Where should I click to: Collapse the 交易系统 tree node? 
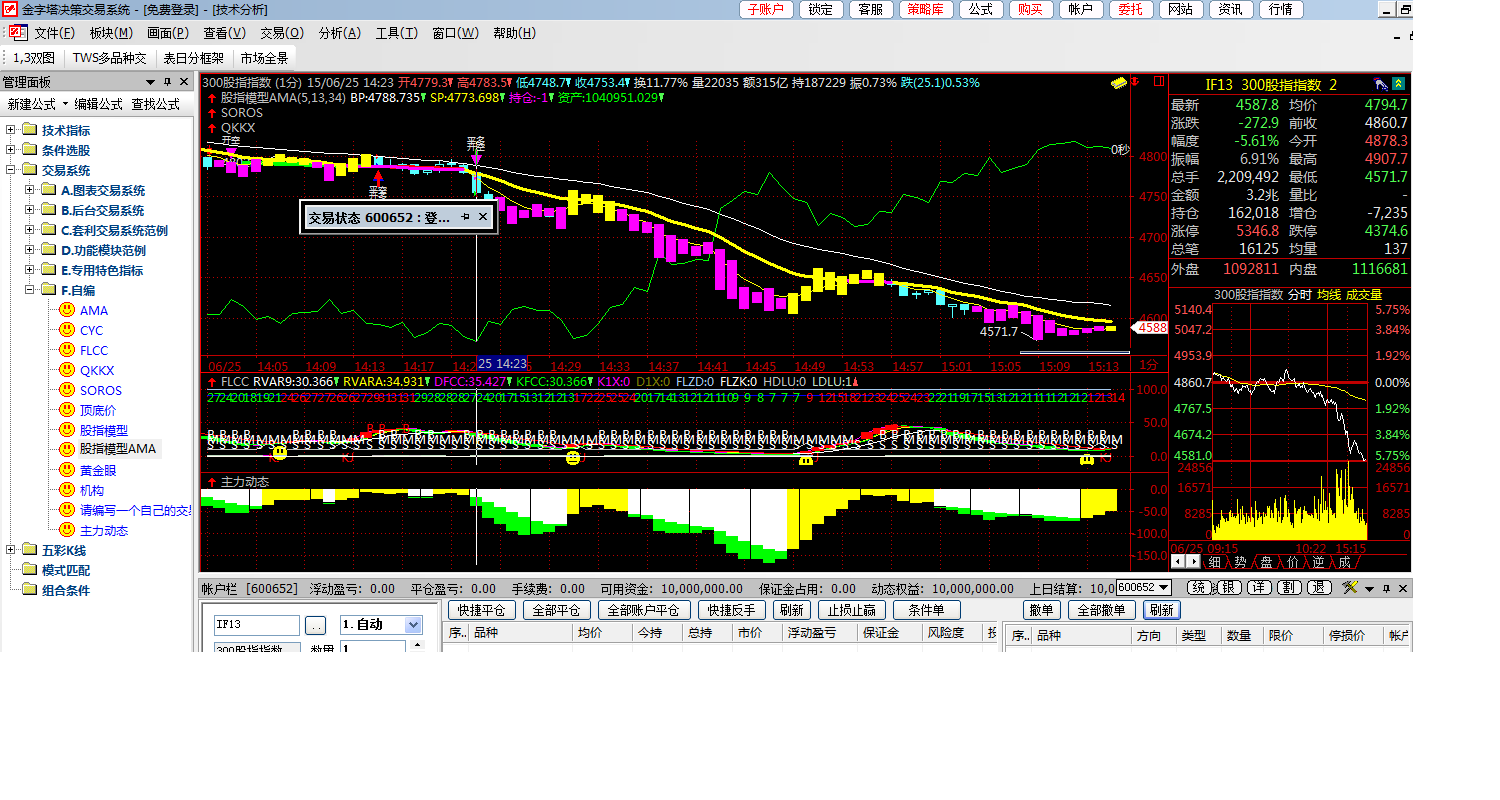(11, 170)
